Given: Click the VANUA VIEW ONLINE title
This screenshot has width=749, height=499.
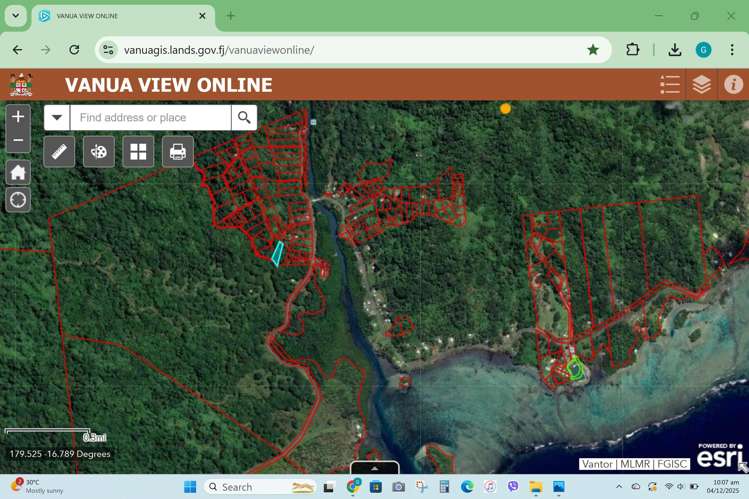Looking at the screenshot, I should (169, 85).
